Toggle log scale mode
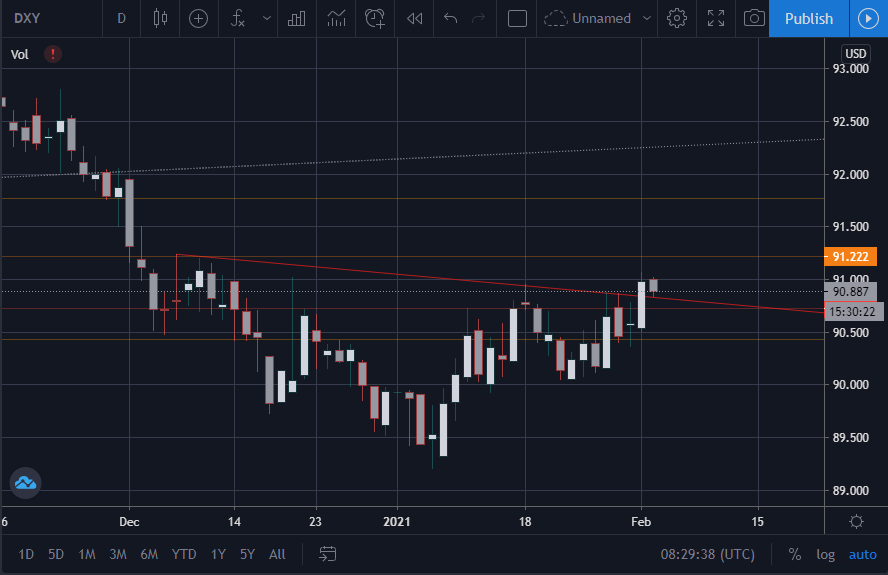The width and height of the screenshot is (888, 575). pos(826,554)
